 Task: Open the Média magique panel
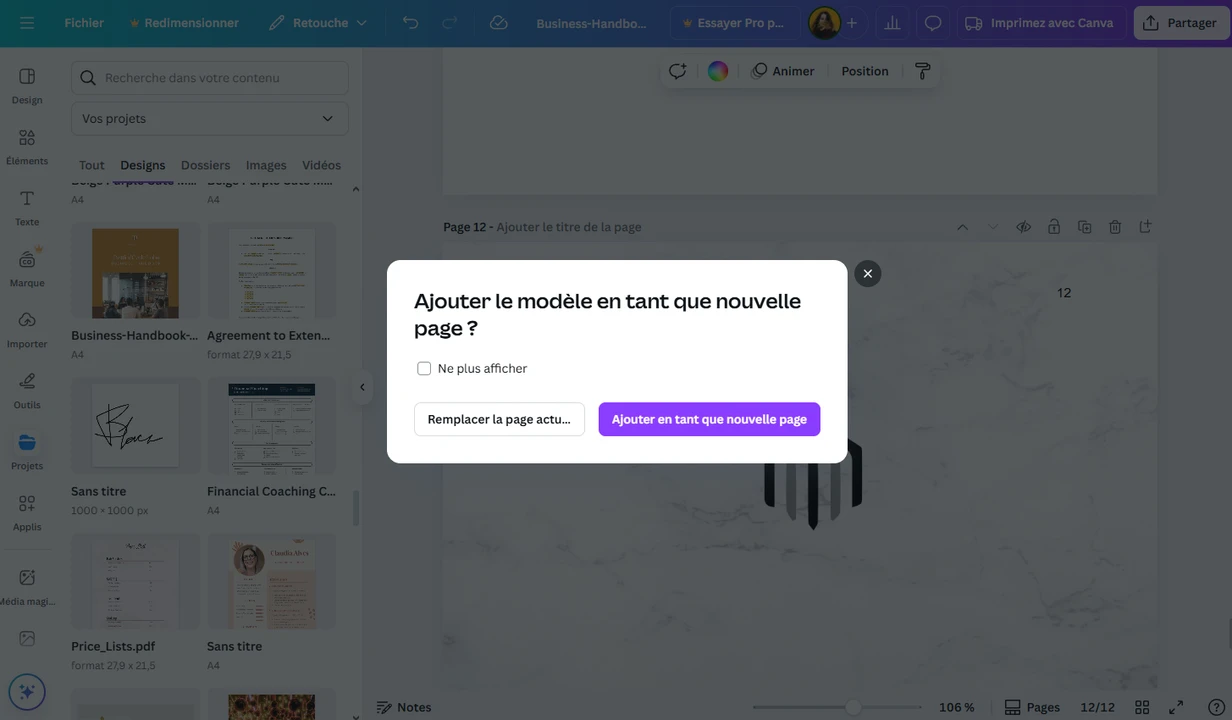(x=27, y=586)
